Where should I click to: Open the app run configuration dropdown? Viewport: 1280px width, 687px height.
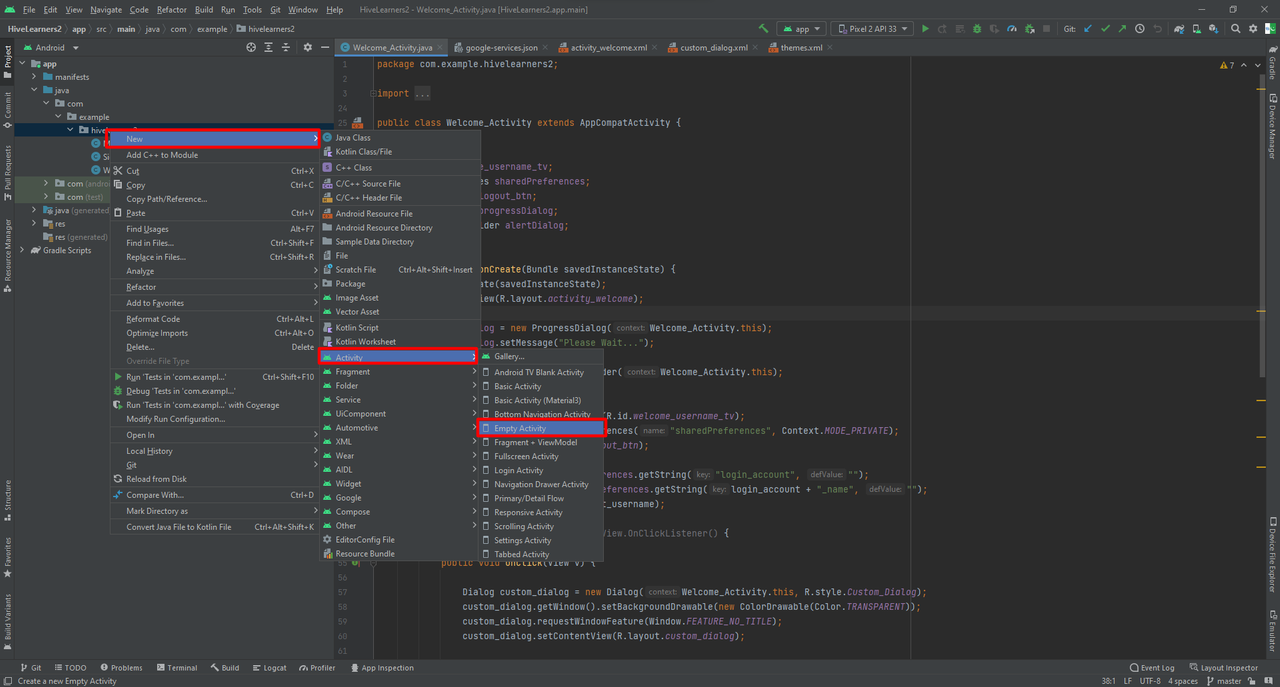(x=802, y=29)
